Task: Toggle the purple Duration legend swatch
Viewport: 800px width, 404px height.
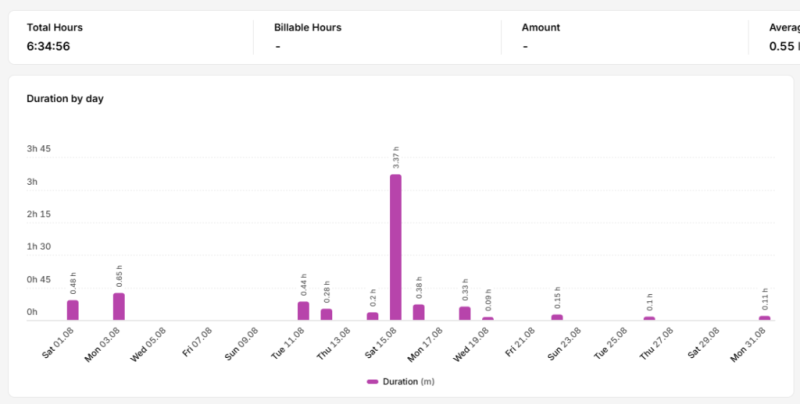Action: pyautogui.click(x=372, y=382)
